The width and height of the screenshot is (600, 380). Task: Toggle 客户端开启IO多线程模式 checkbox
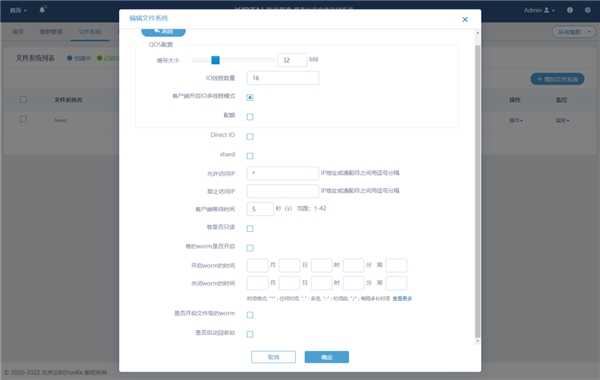click(x=250, y=98)
